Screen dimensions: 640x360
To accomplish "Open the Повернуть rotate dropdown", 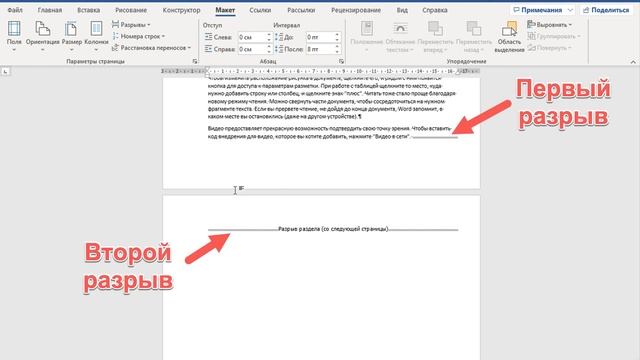I will 549,48.
